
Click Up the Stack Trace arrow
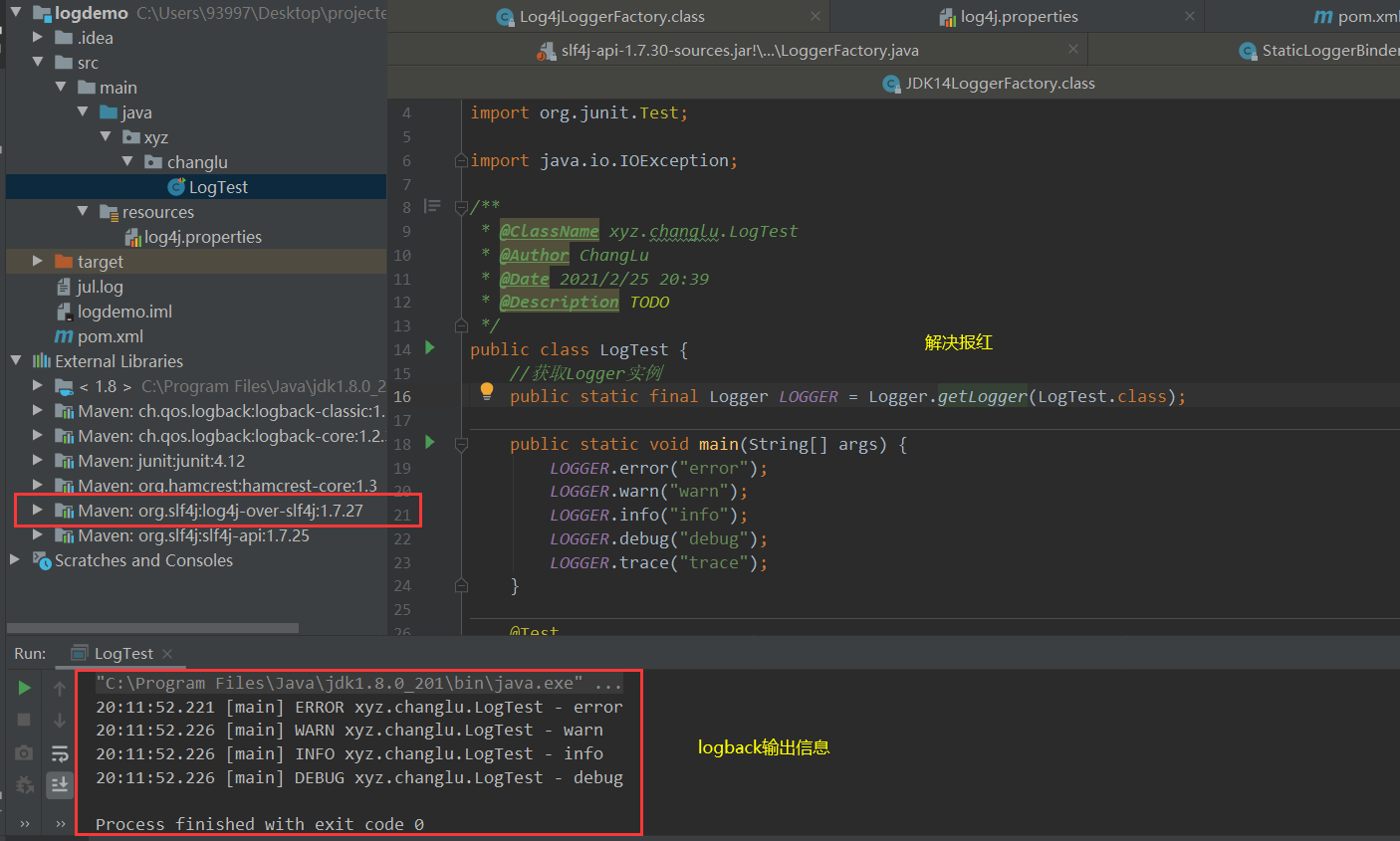click(60, 689)
